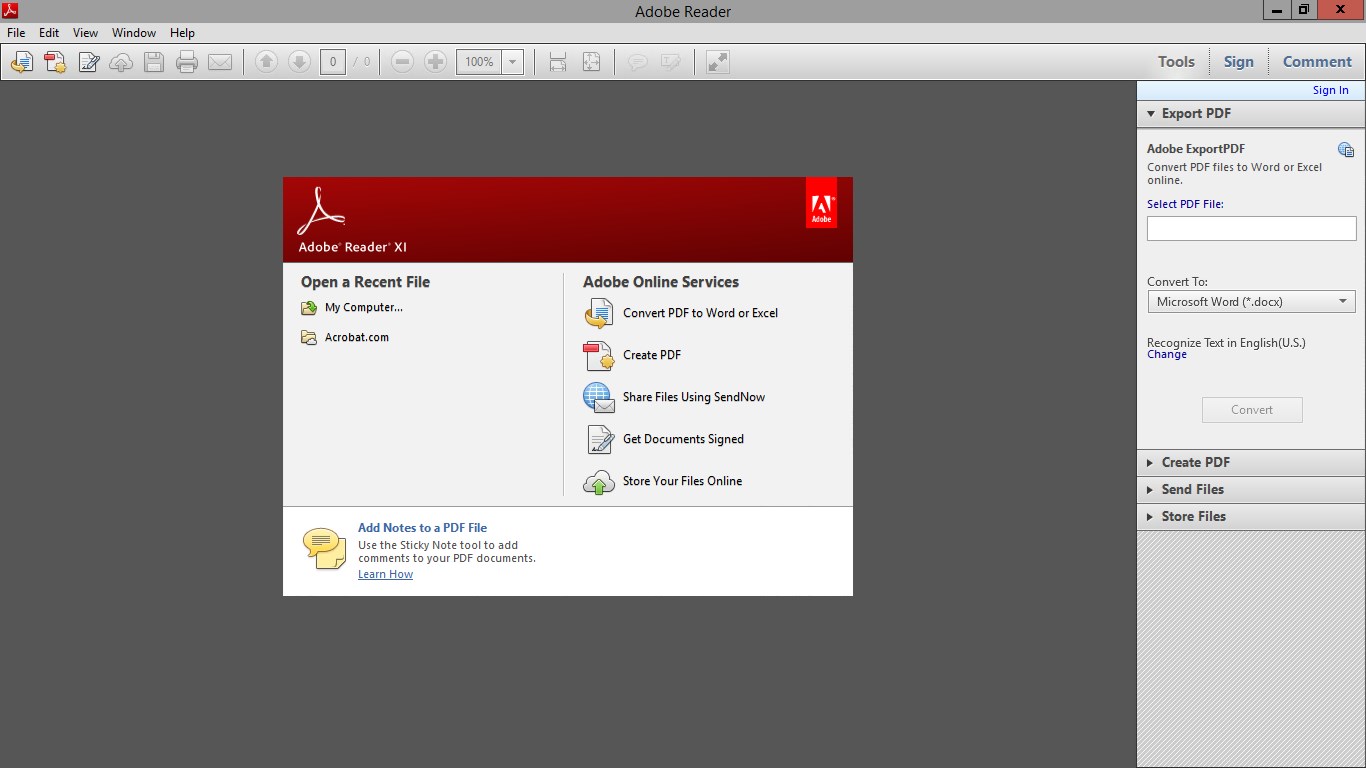Click the Print toolbar icon

[x=187, y=62]
